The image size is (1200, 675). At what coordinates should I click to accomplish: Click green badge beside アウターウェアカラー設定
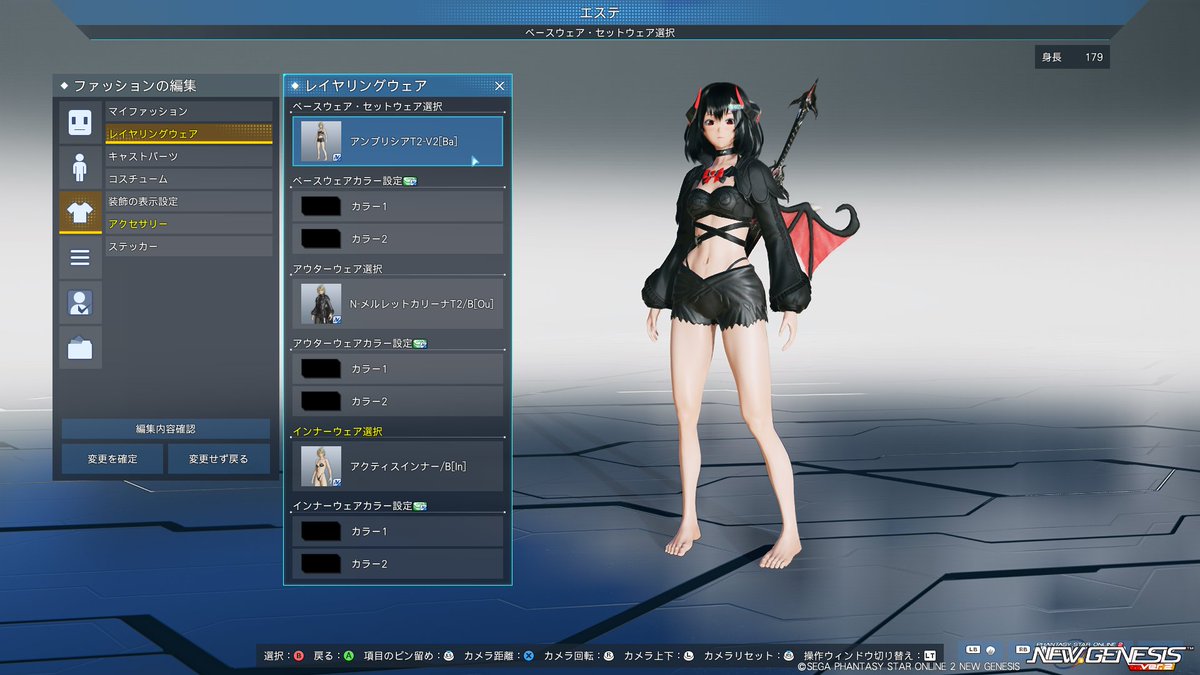tap(420, 343)
